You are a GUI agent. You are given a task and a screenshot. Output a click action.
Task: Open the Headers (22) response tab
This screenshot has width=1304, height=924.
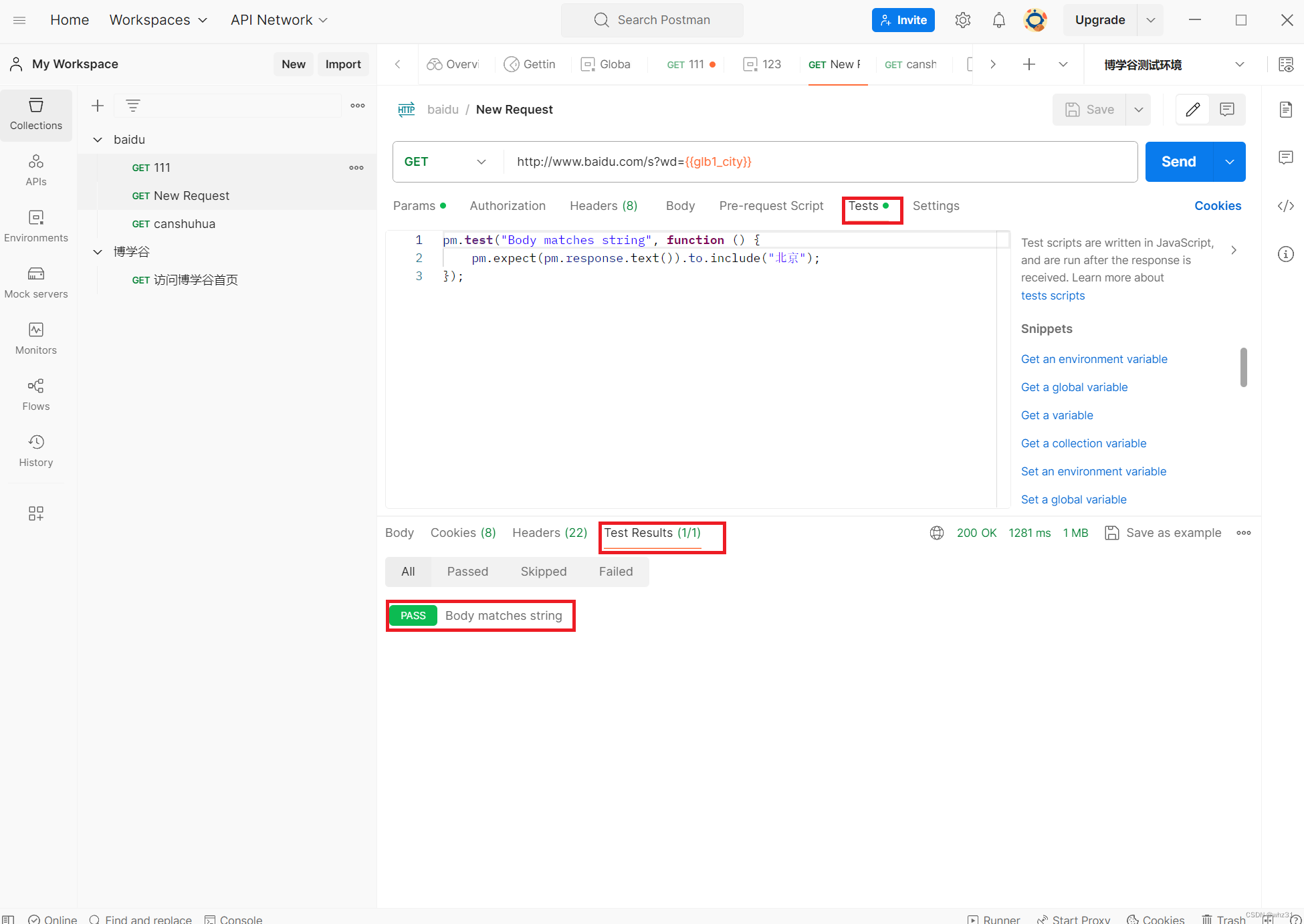pyautogui.click(x=549, y=533)
